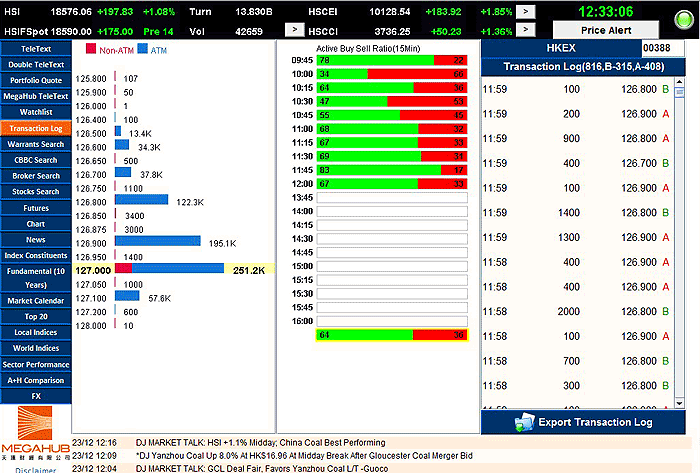
Task: Click the Export Transaction Log folder icon
Action: tap(524, 422)
